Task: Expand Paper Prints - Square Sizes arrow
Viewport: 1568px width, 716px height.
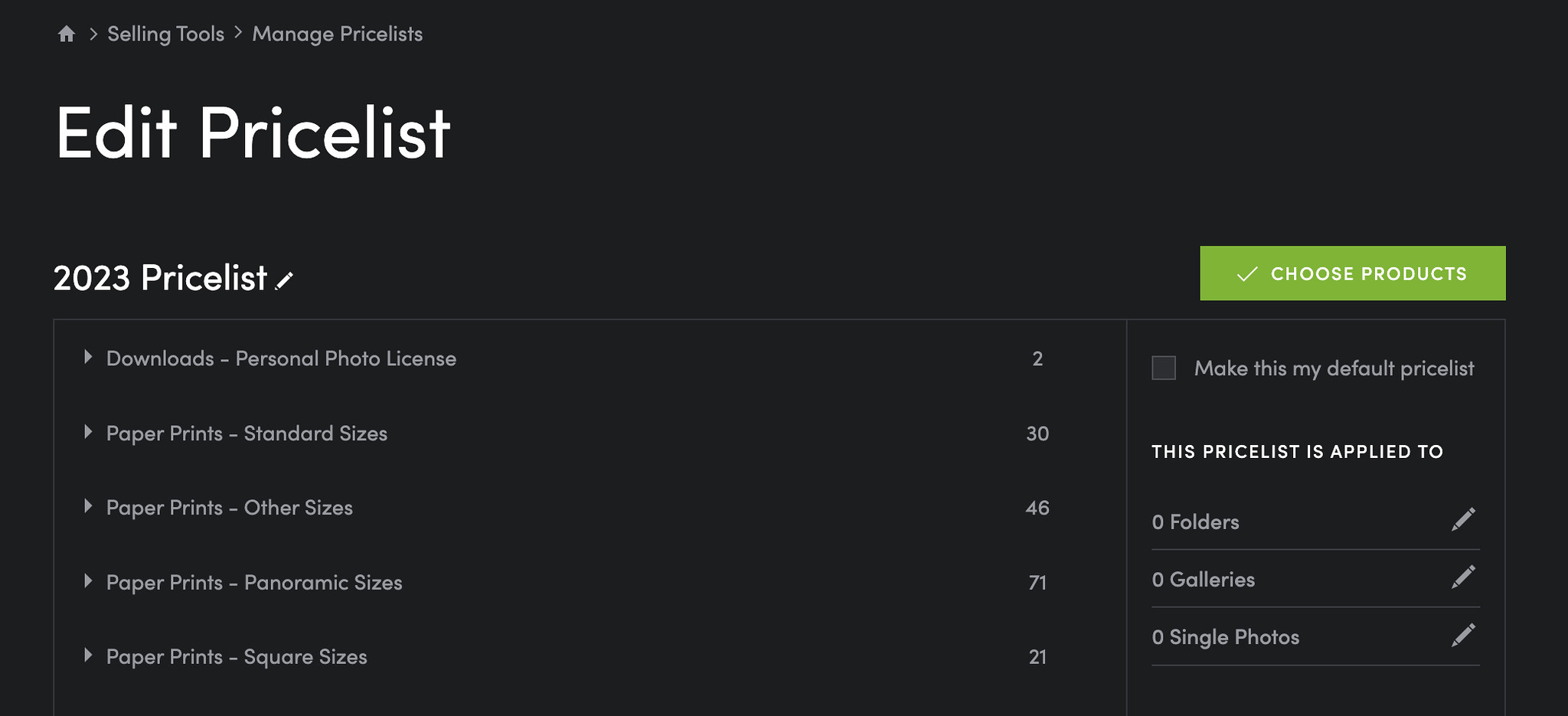Action: (88, 656)
